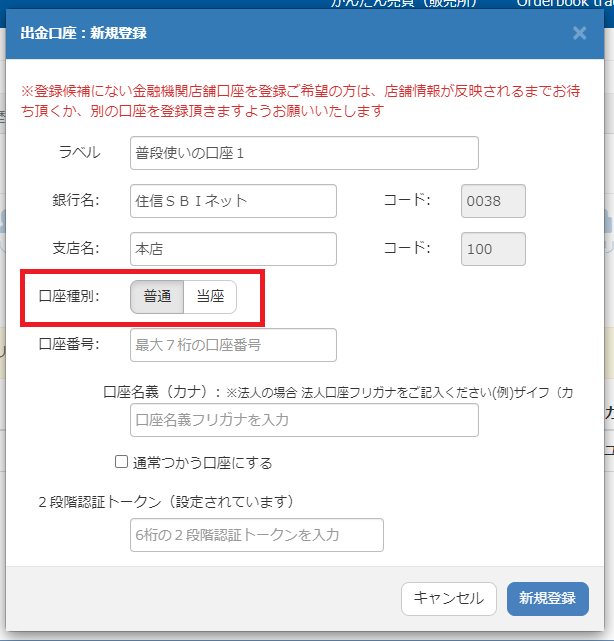The image size is (614, 641).
Task: Click the 支店名 input field
Action: point(233,249)
